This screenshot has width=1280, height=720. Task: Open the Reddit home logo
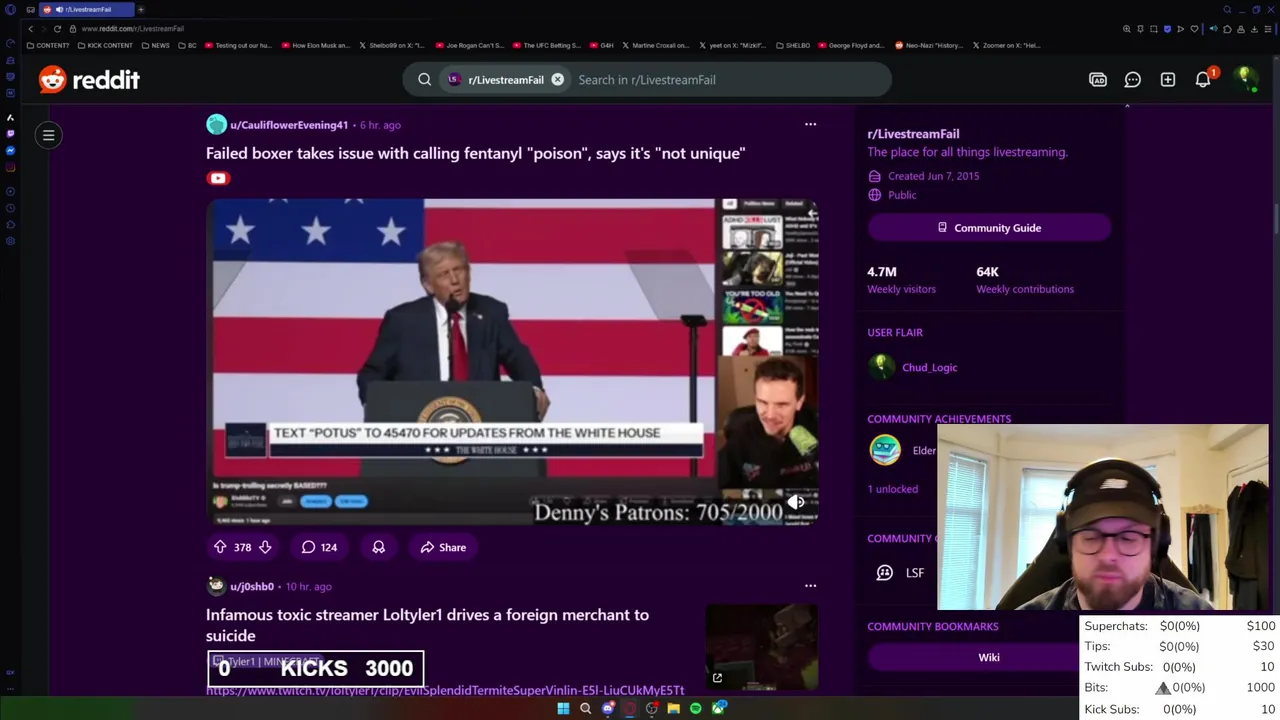(89, 80)
